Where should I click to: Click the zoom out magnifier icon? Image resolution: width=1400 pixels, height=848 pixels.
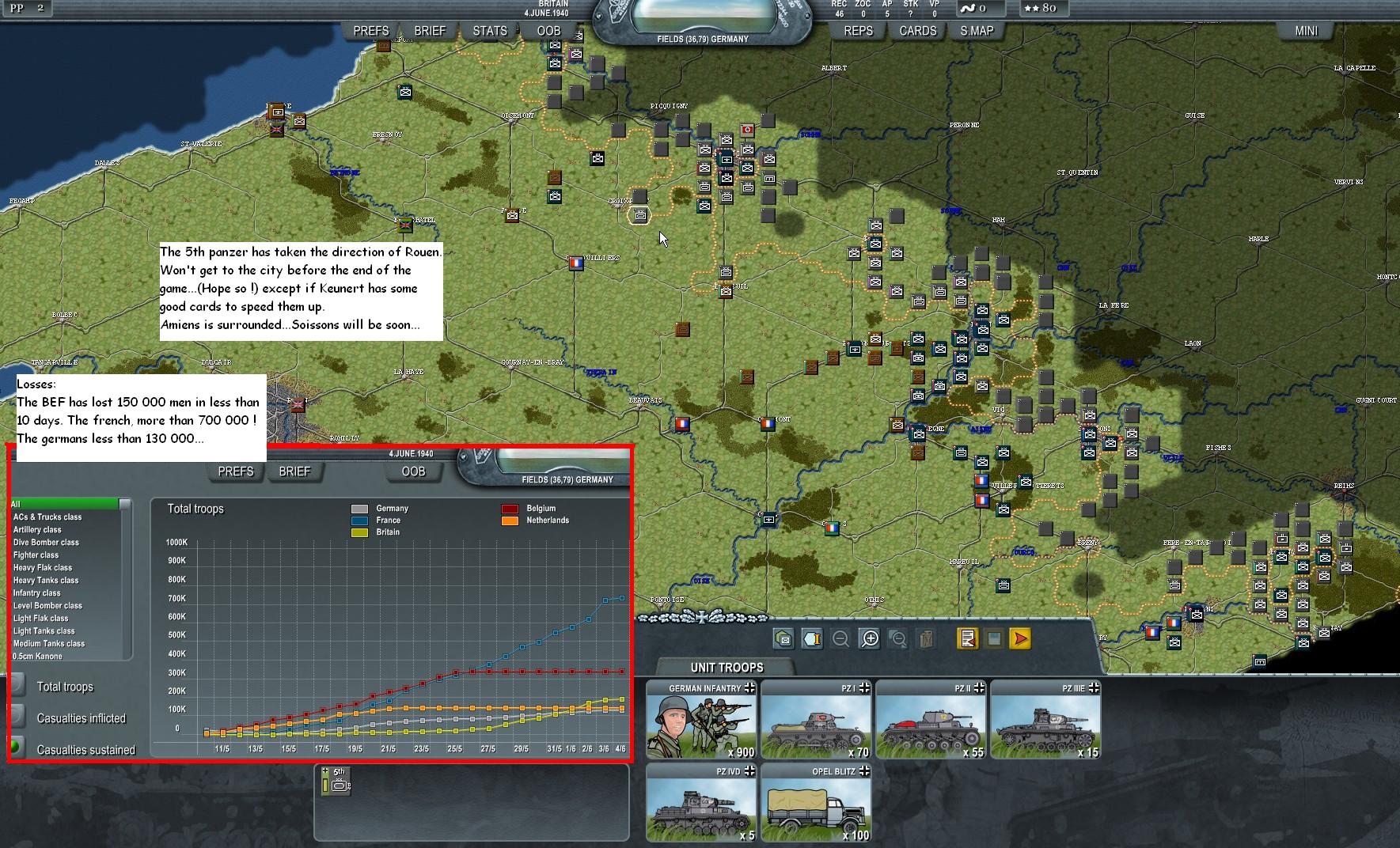coord(840,638)
